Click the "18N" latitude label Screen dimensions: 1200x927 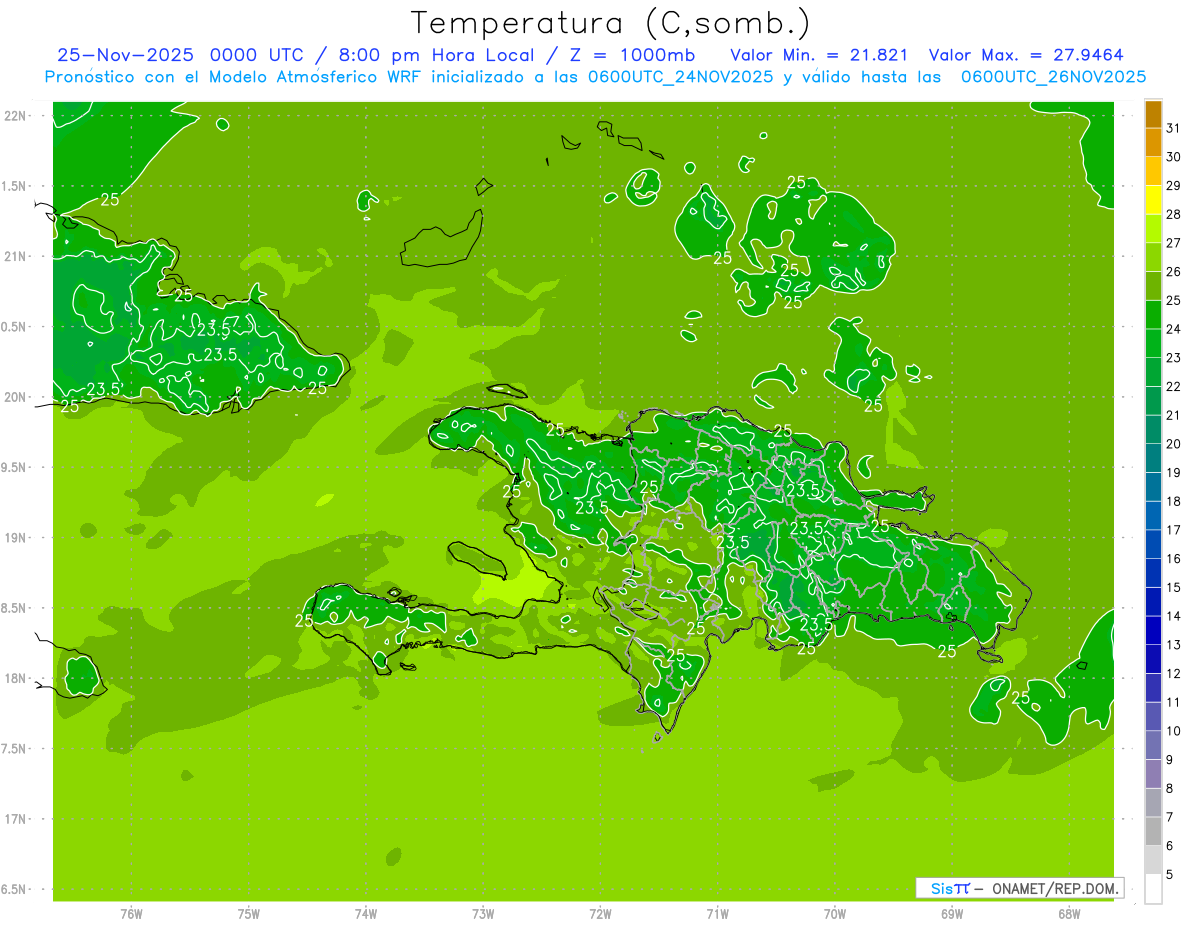15,678
